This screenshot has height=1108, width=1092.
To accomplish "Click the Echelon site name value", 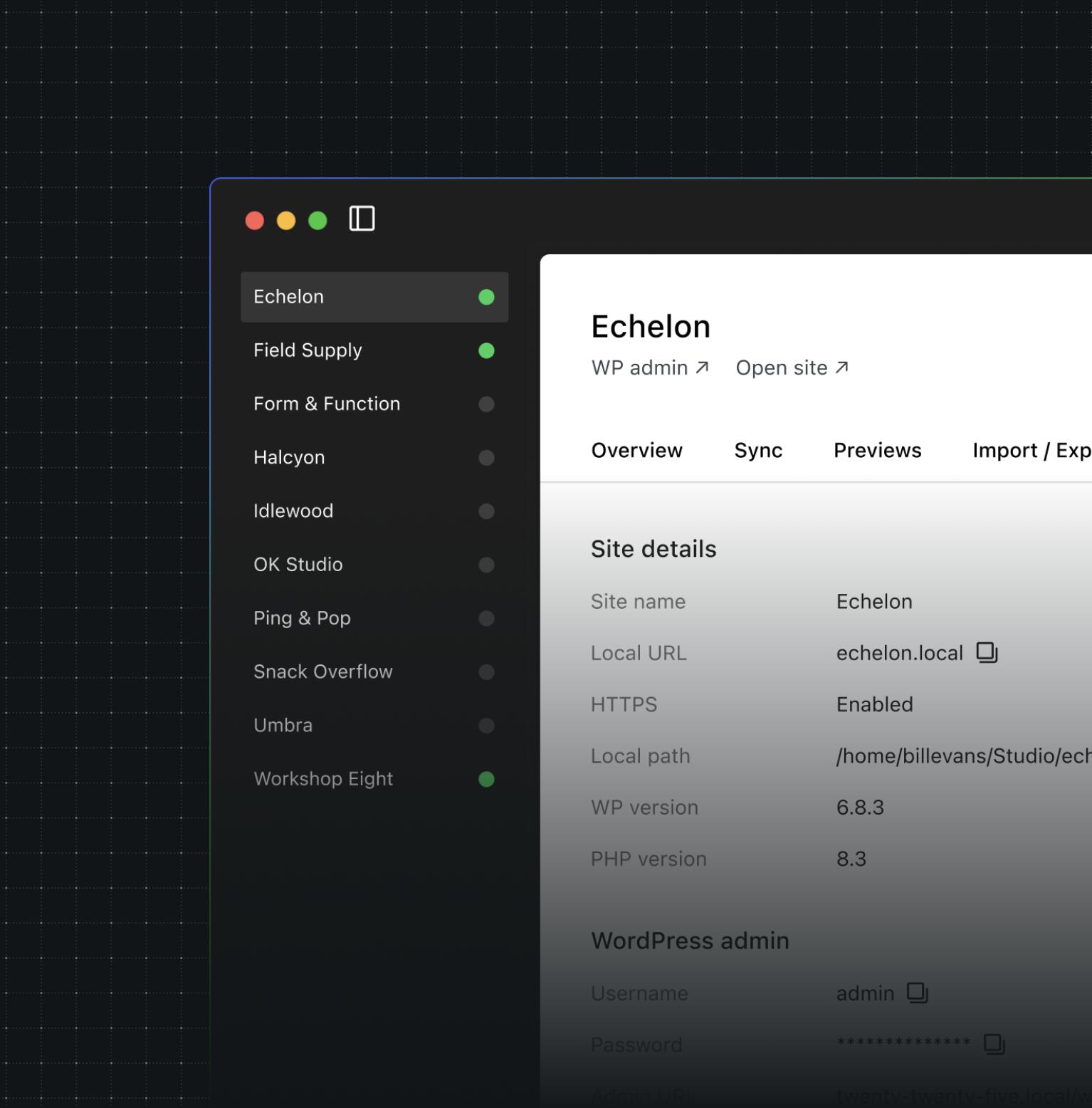I will point(874,601).
